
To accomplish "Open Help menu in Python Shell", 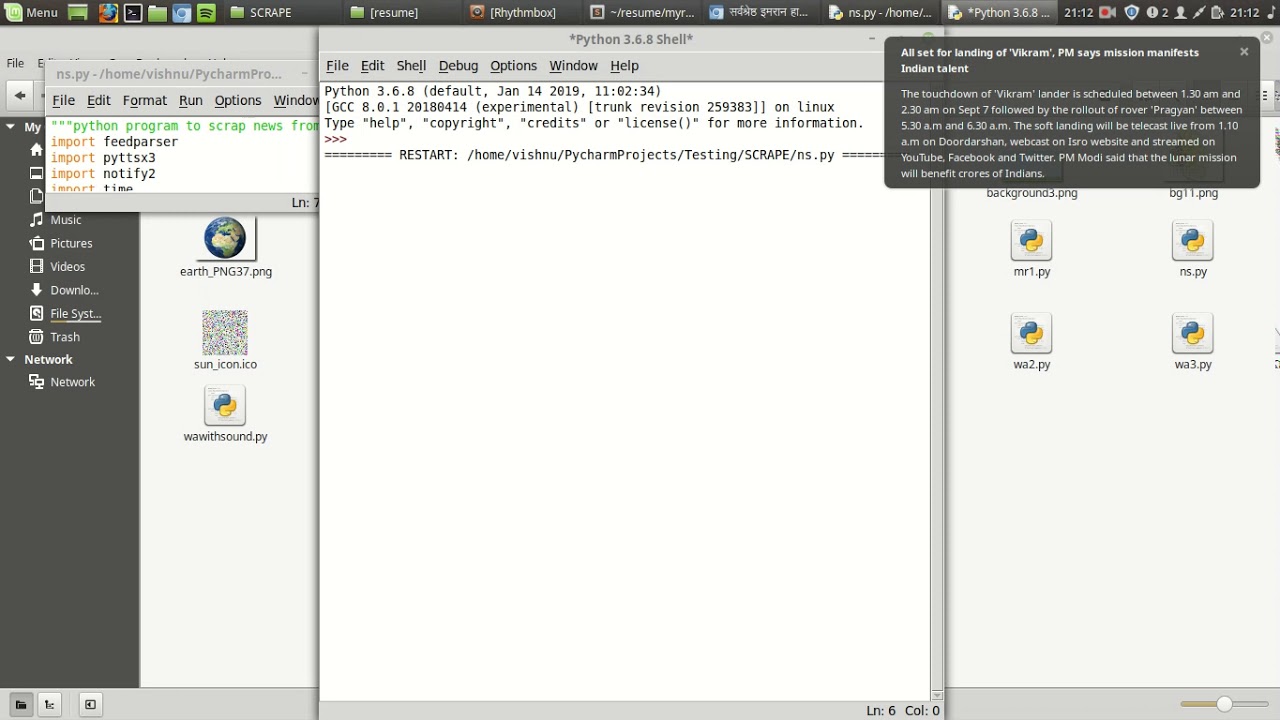I will (624, 65).
